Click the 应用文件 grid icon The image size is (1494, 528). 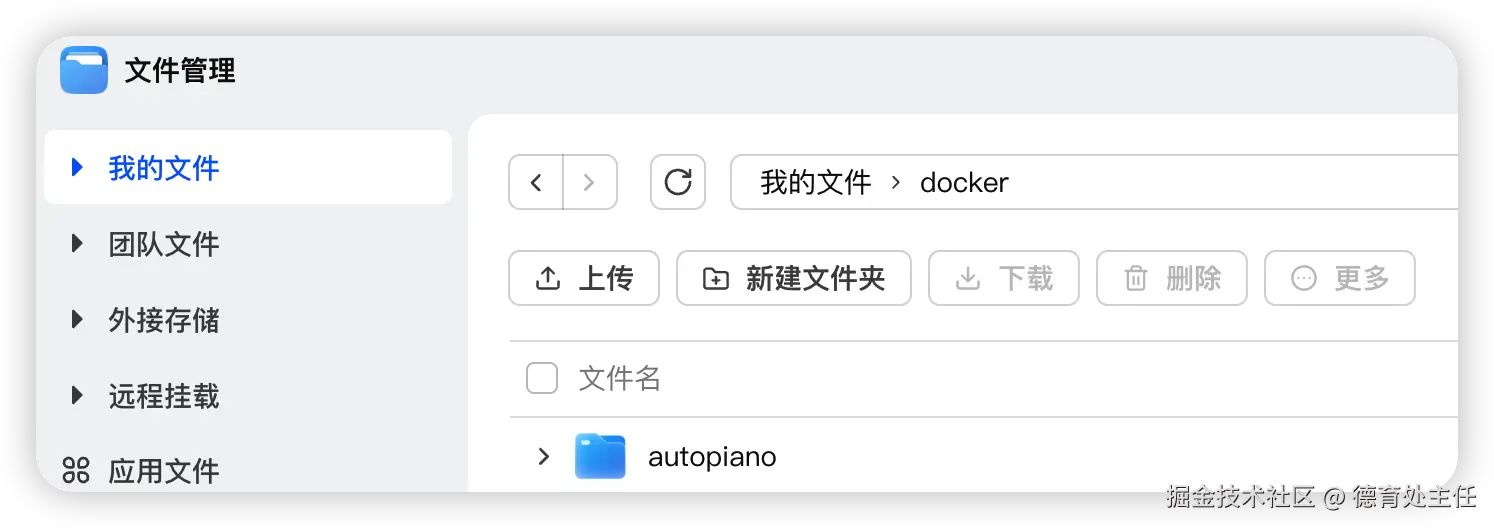[76, 470]
